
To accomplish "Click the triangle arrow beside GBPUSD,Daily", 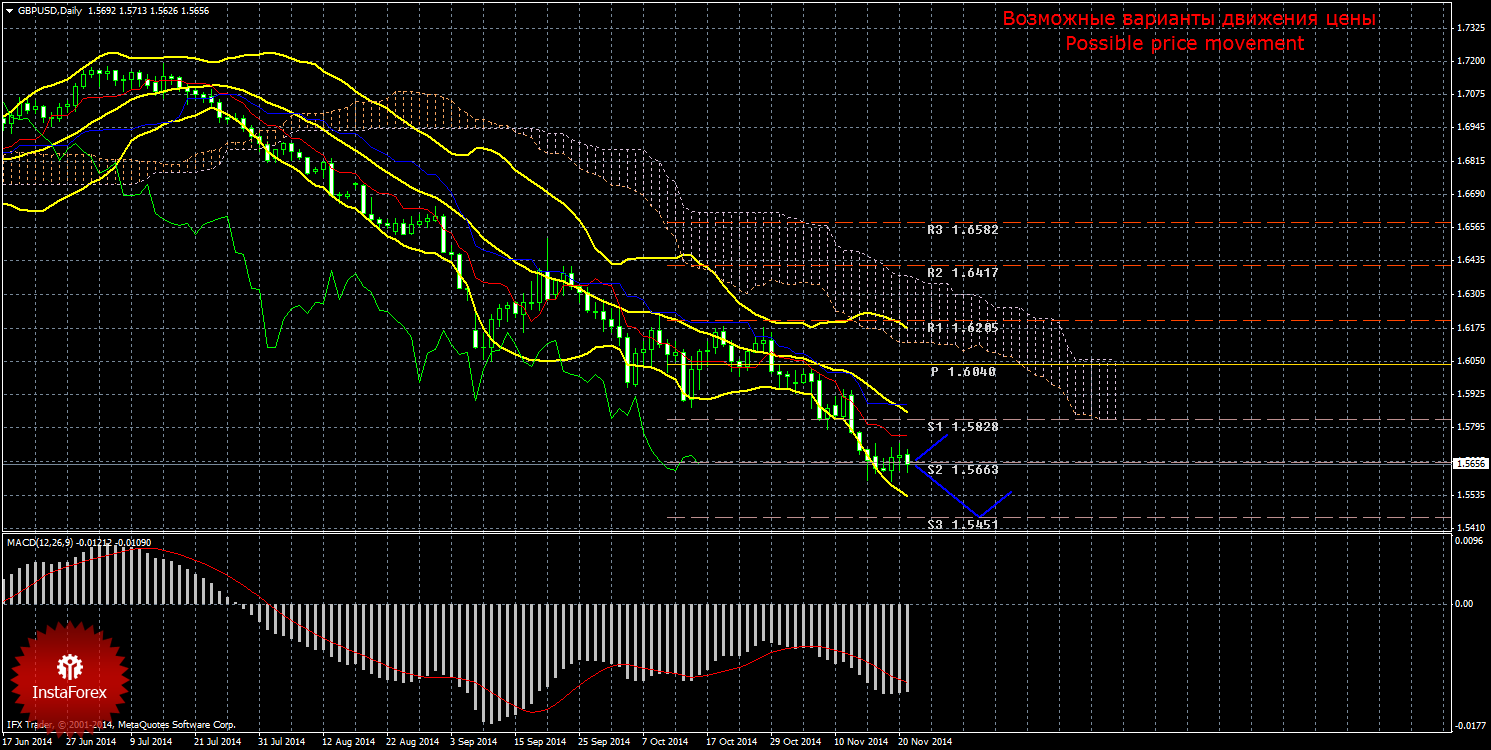I will 9,11.
